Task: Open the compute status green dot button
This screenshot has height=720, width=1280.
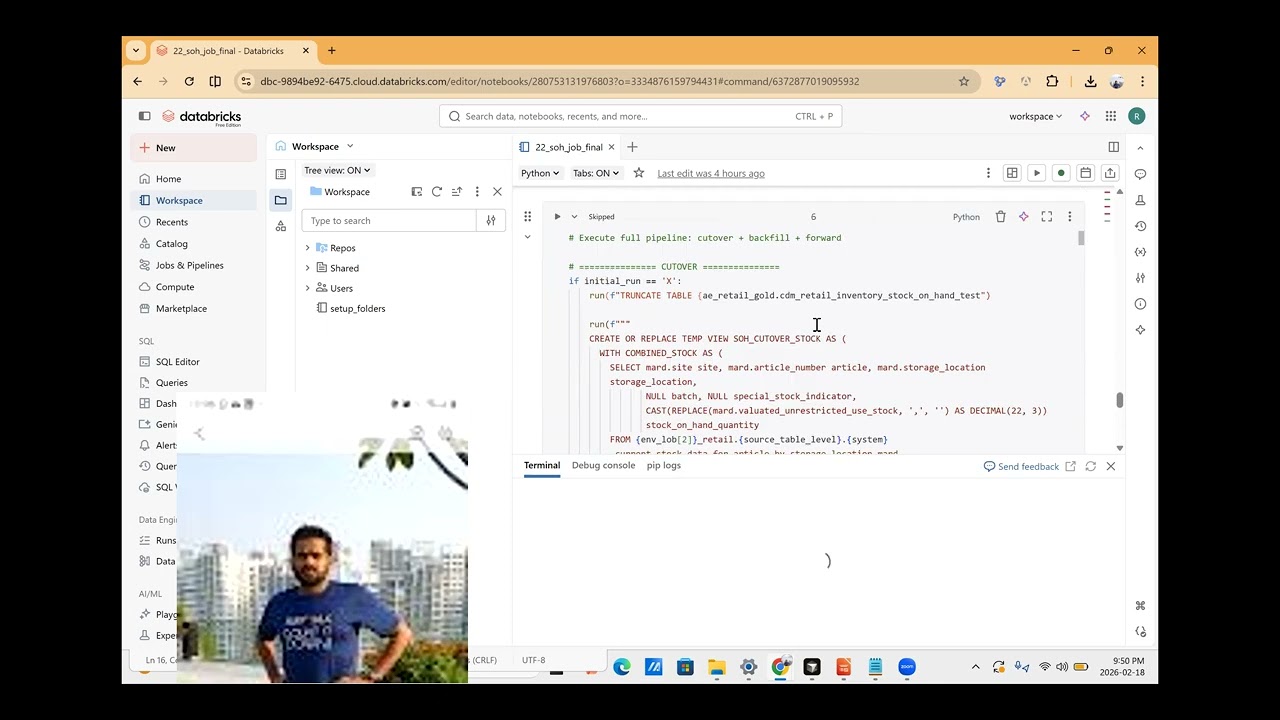Action: (x=1061, y=173)
